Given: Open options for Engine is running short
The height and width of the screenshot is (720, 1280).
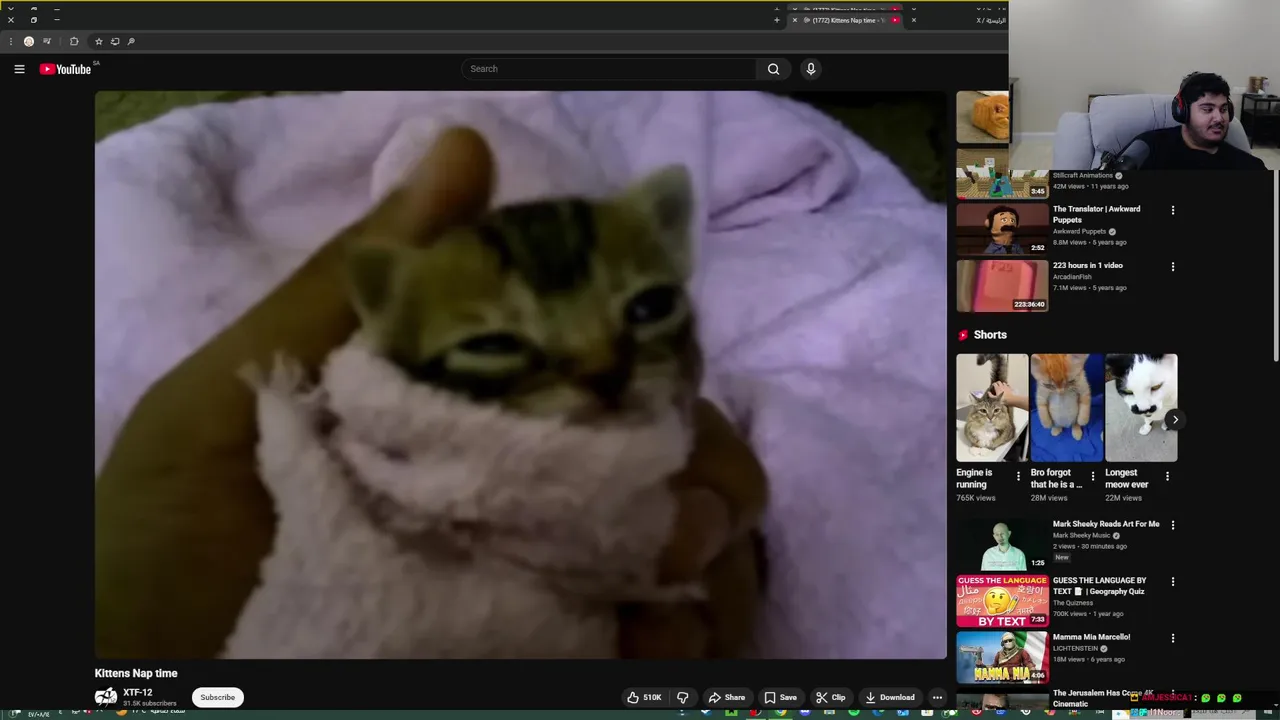Looking at the screenshot, I should click(x=1018, y=476).
